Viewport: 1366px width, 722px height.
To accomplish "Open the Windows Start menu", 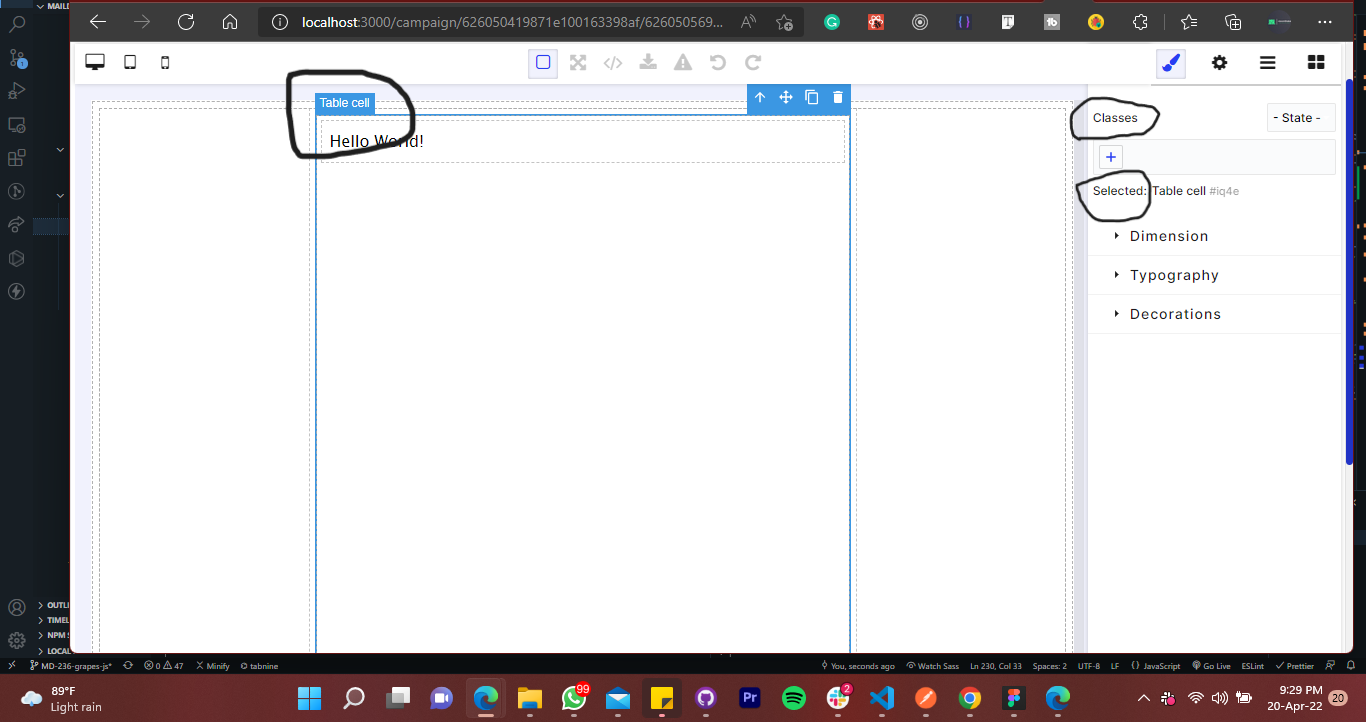I will [x=310, y=698].
